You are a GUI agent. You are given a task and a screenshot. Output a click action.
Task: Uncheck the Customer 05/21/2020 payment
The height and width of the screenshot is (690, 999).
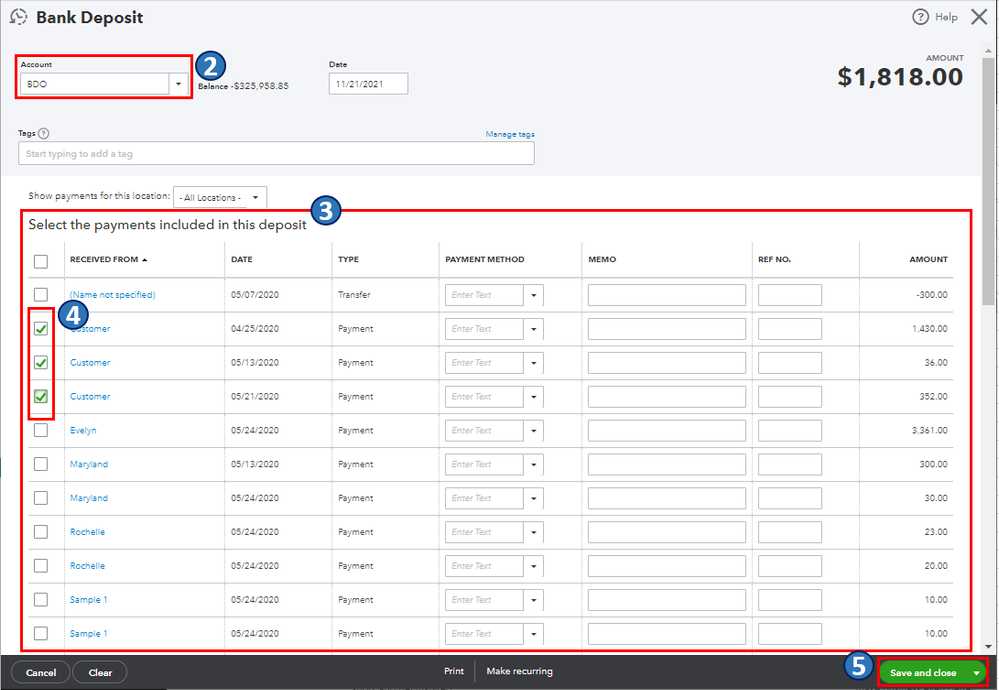[x=41, y=396]
